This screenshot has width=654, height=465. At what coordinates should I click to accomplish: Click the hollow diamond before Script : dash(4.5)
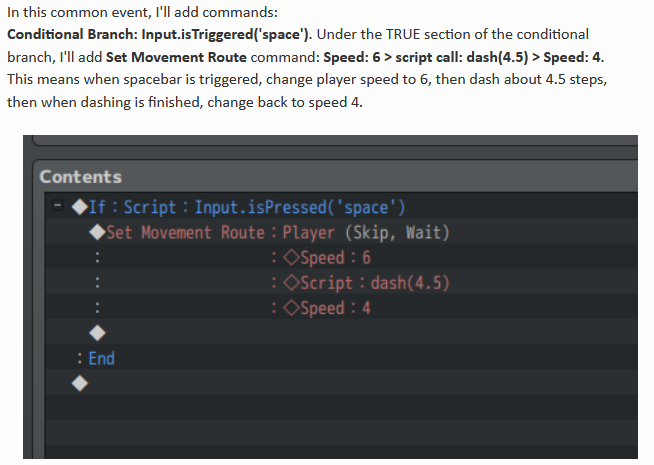tap(290, 283)
